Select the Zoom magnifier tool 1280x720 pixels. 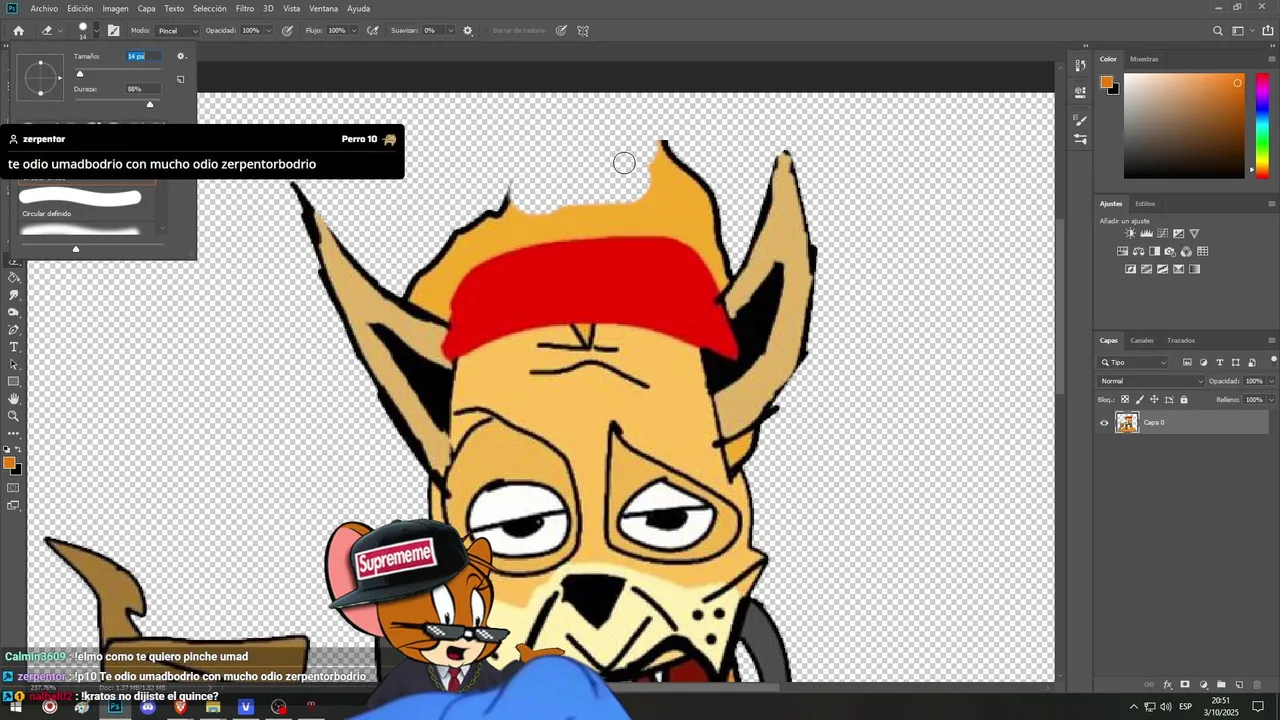14,416
